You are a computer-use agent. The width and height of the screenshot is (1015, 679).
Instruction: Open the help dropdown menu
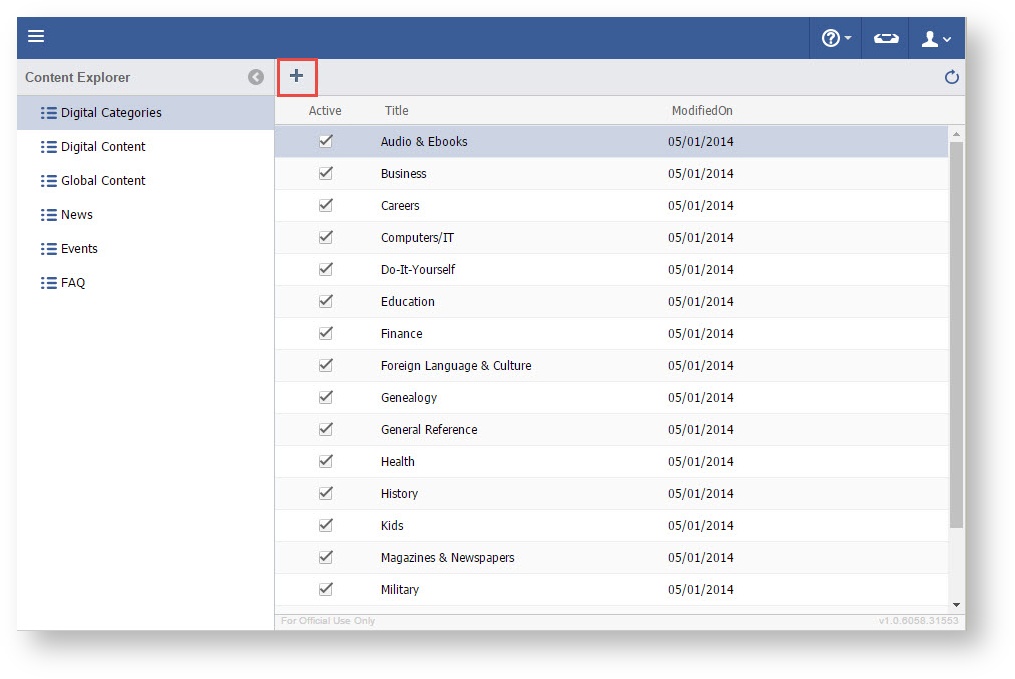click(836, 38)
